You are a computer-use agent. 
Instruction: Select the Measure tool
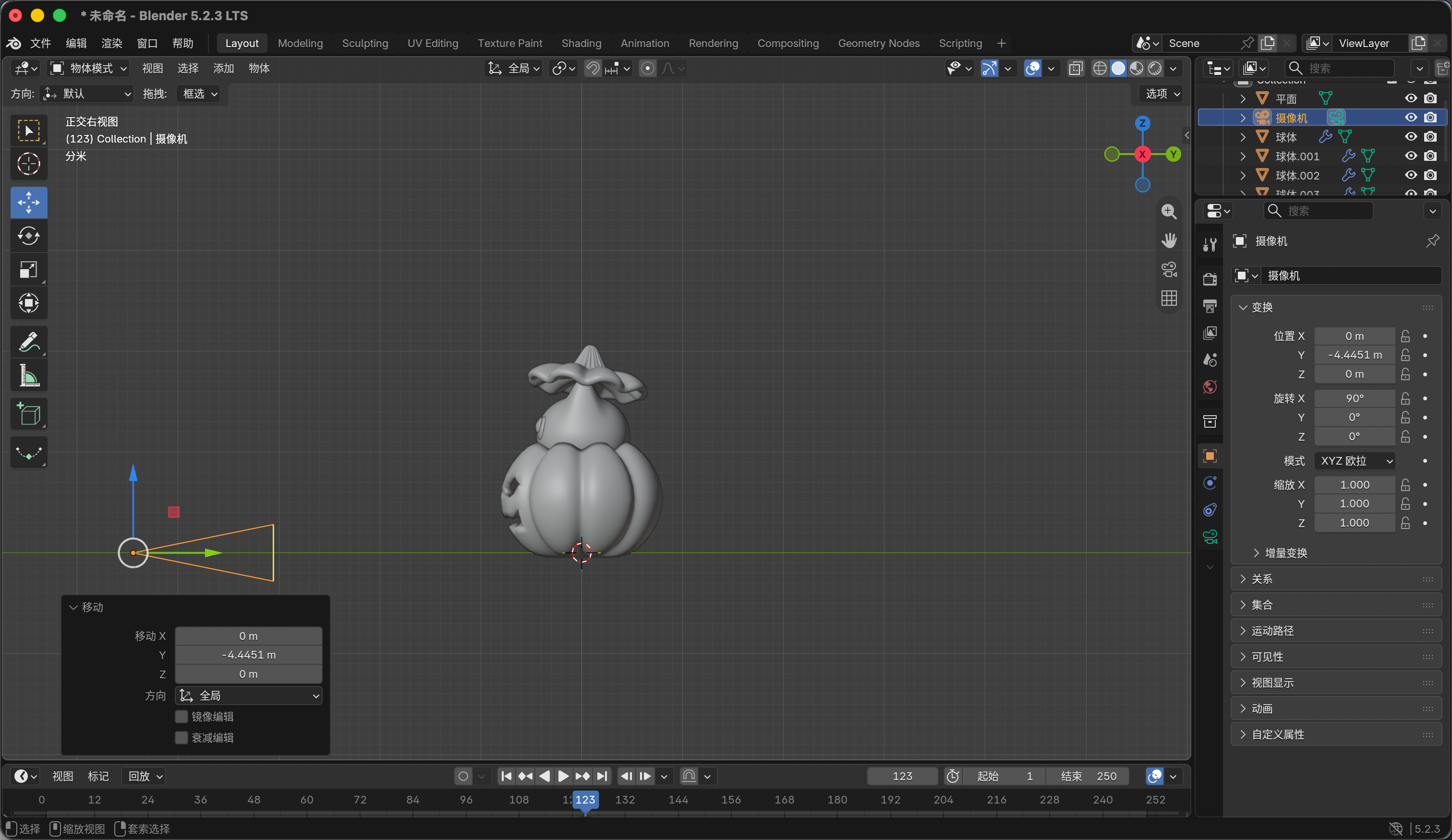[x=28, y=376]
